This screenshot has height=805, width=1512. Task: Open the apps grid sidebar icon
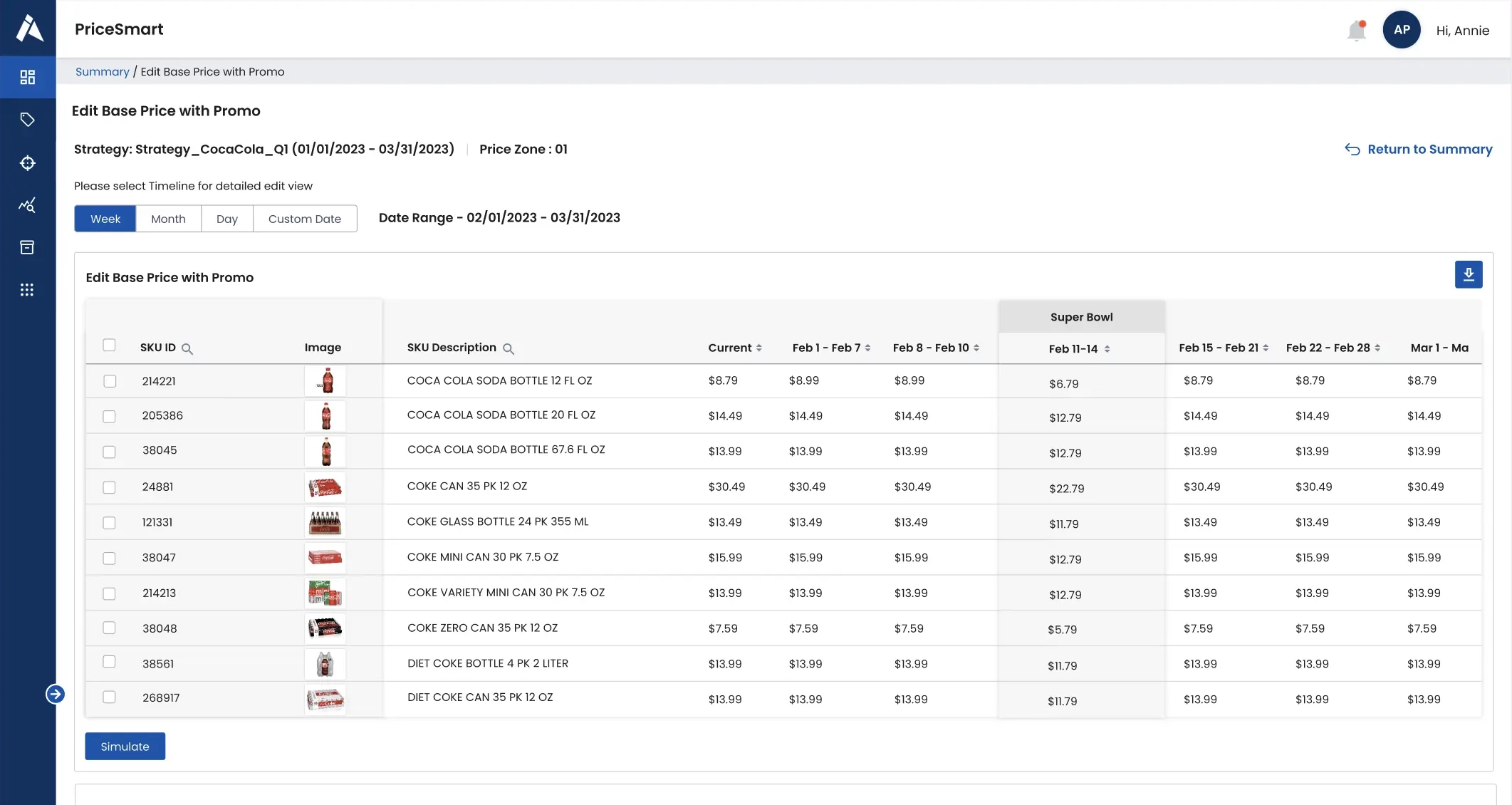tap(28, 290)
